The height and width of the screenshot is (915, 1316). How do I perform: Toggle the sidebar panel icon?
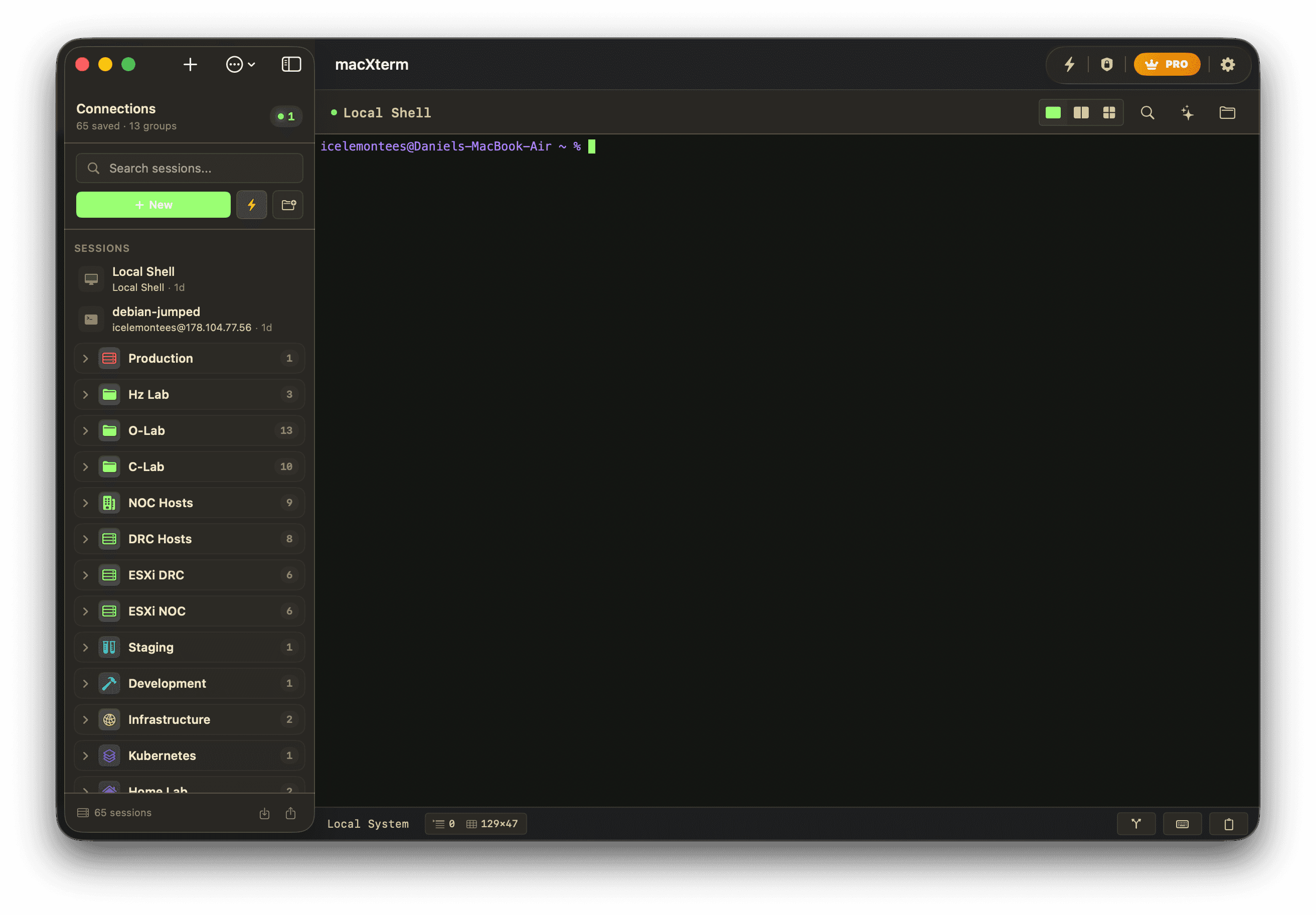coord(291,64)
